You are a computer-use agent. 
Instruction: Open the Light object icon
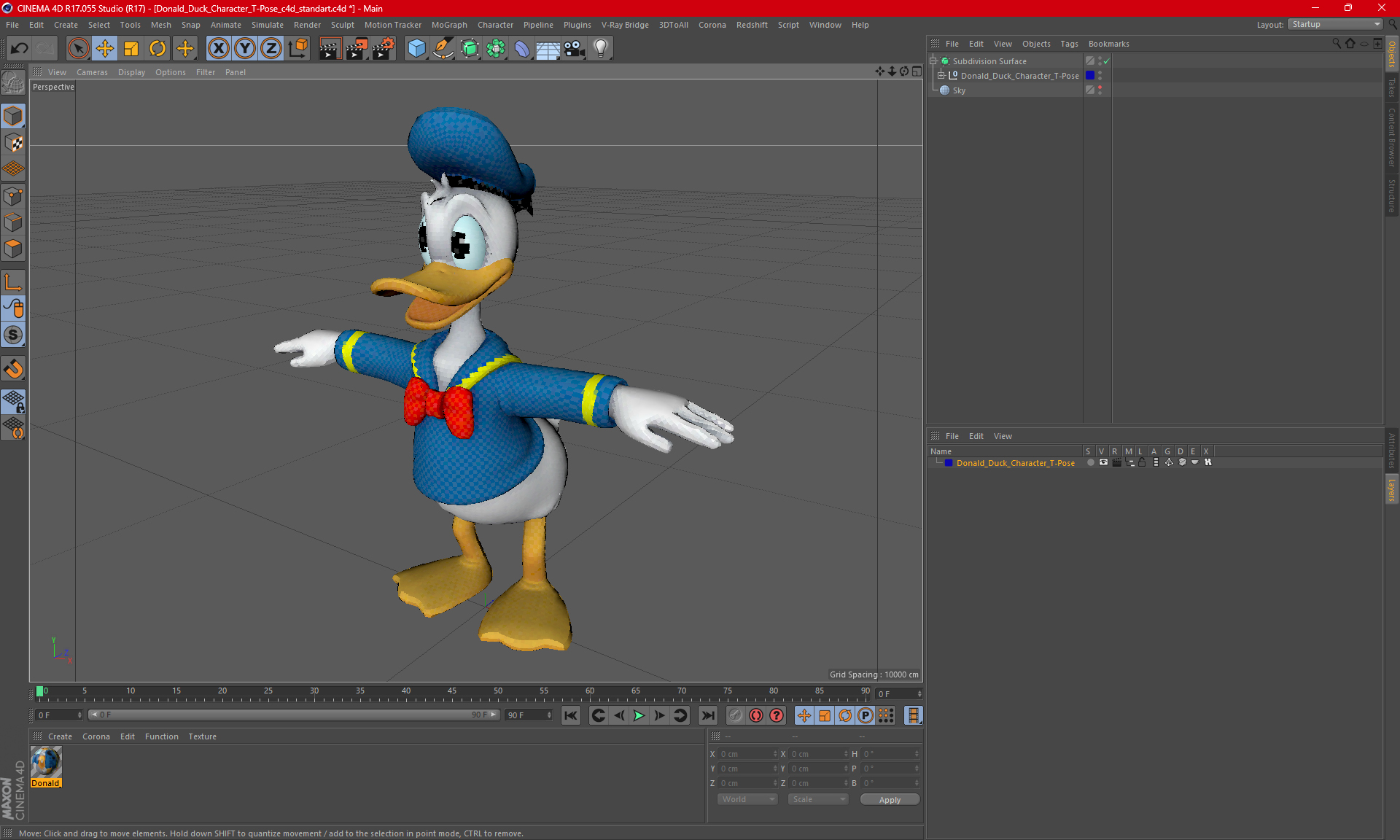(x=600, y=49)
